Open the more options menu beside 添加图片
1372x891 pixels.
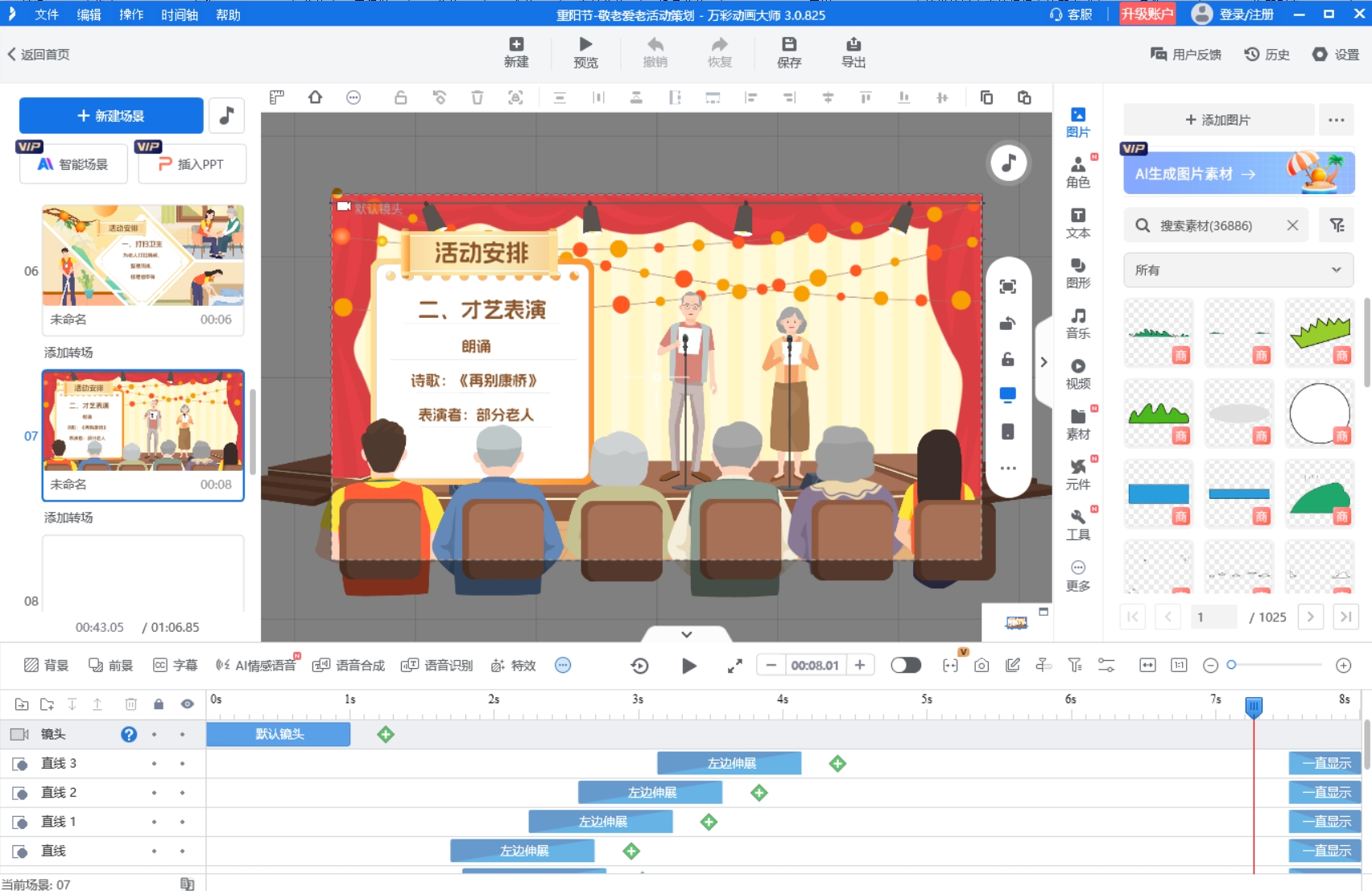pyautogui.click(x=1337, y=120)
